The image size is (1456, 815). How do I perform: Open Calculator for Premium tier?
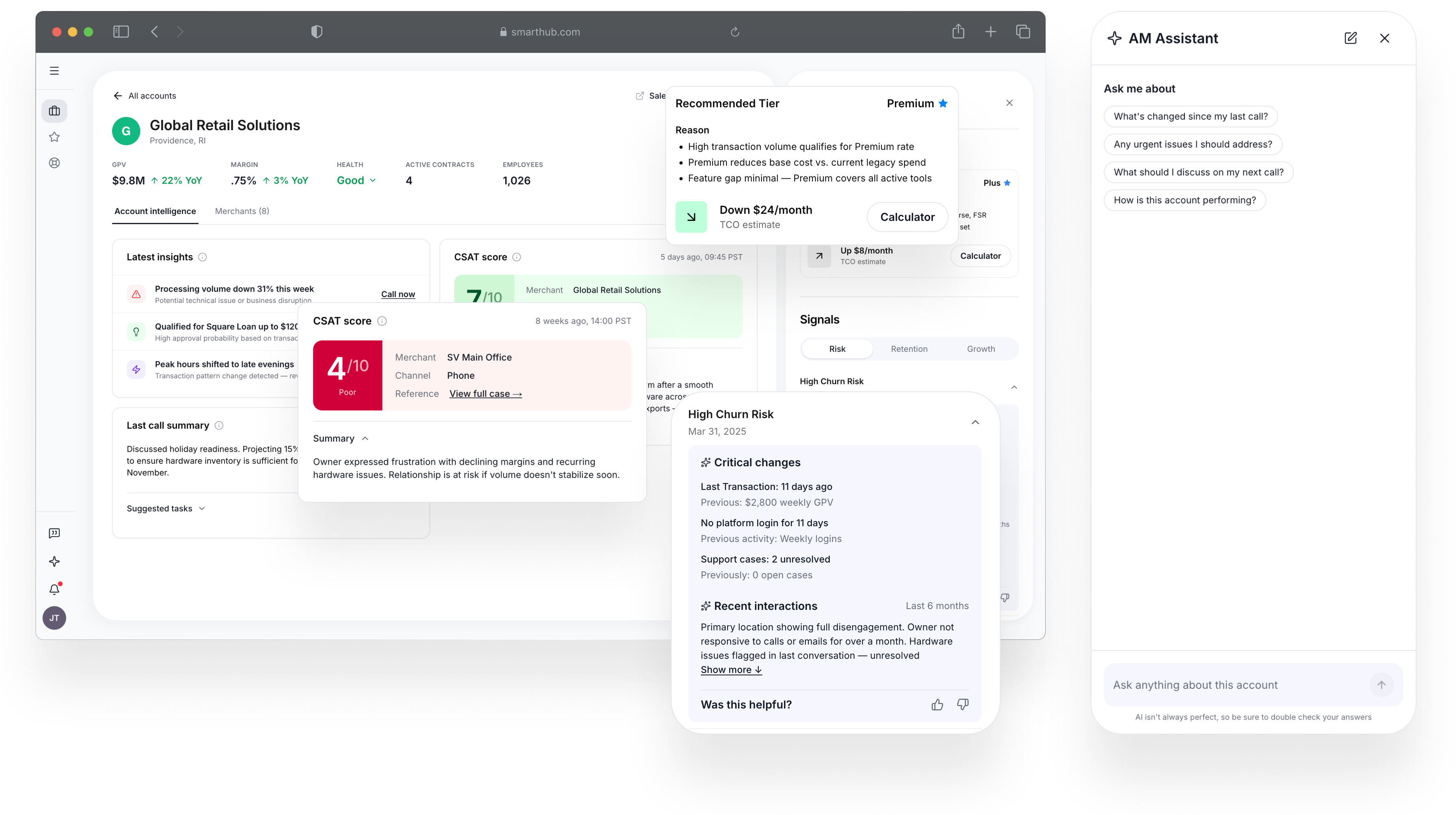pyautogui.click(x=907, y=217)
